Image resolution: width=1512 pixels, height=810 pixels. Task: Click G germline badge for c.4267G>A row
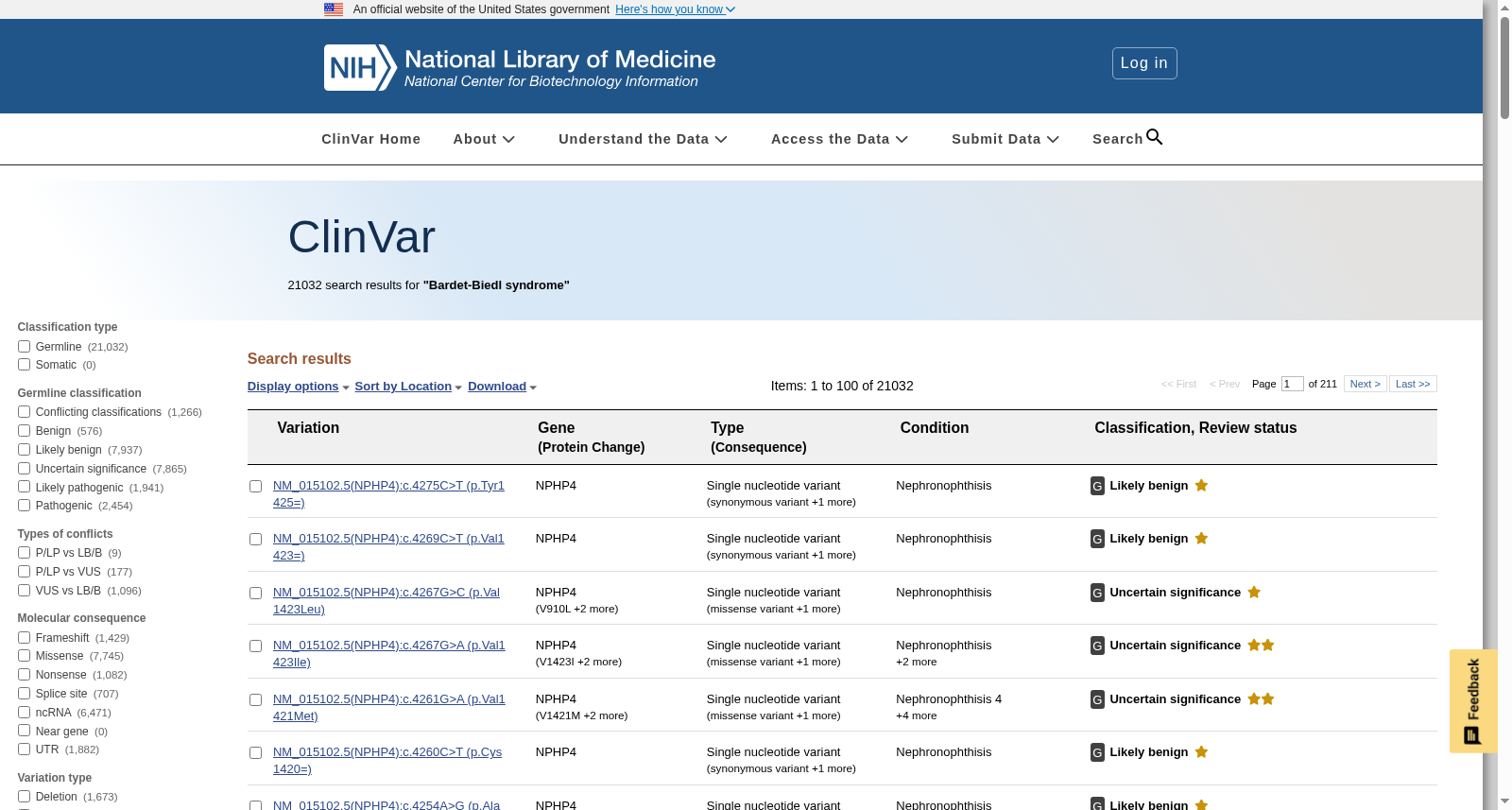(x=1097, y=646)
